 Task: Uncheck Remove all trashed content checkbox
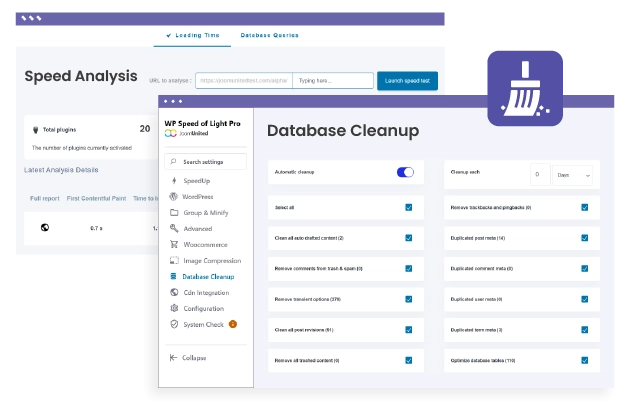point(409,360)
